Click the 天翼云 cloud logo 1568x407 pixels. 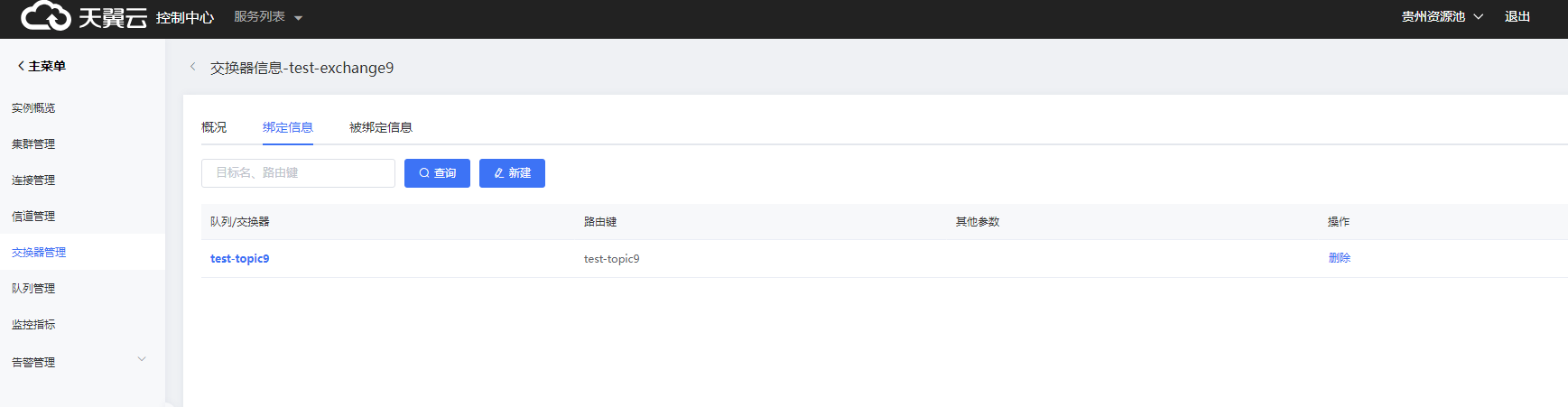84,16
